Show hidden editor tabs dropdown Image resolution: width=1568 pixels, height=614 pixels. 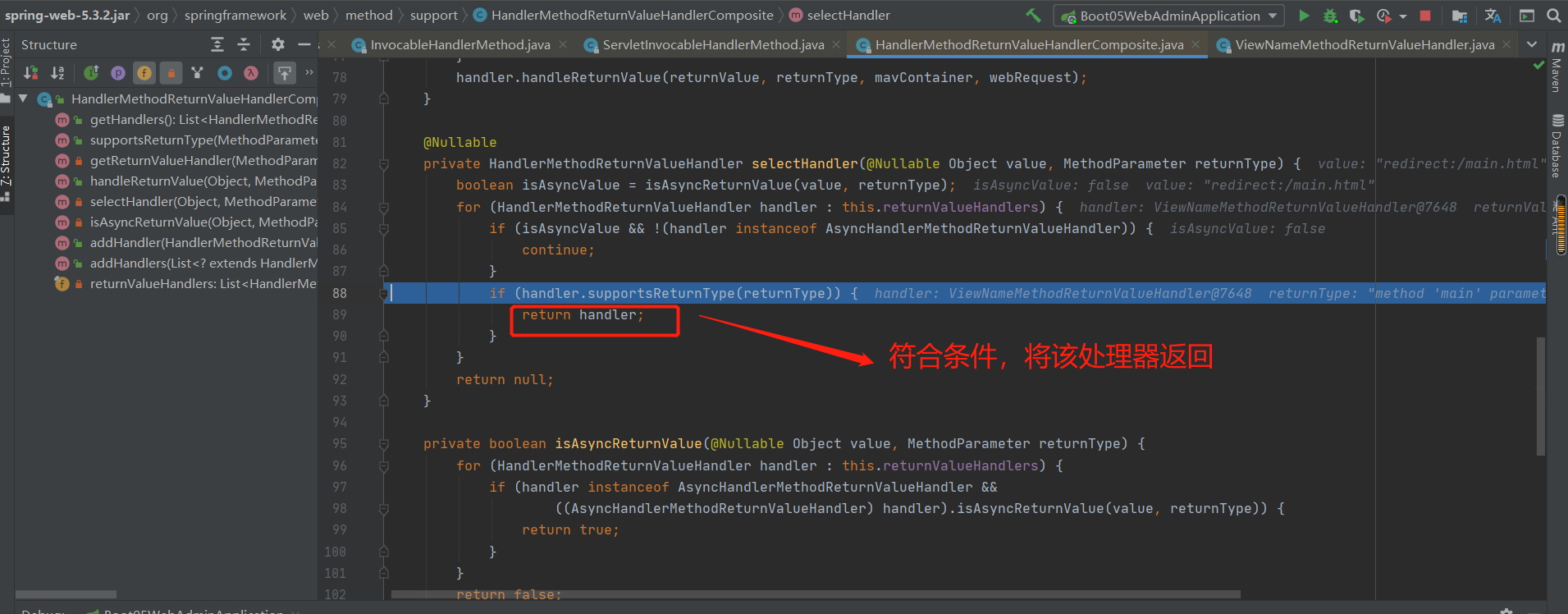coord(1532,44)
